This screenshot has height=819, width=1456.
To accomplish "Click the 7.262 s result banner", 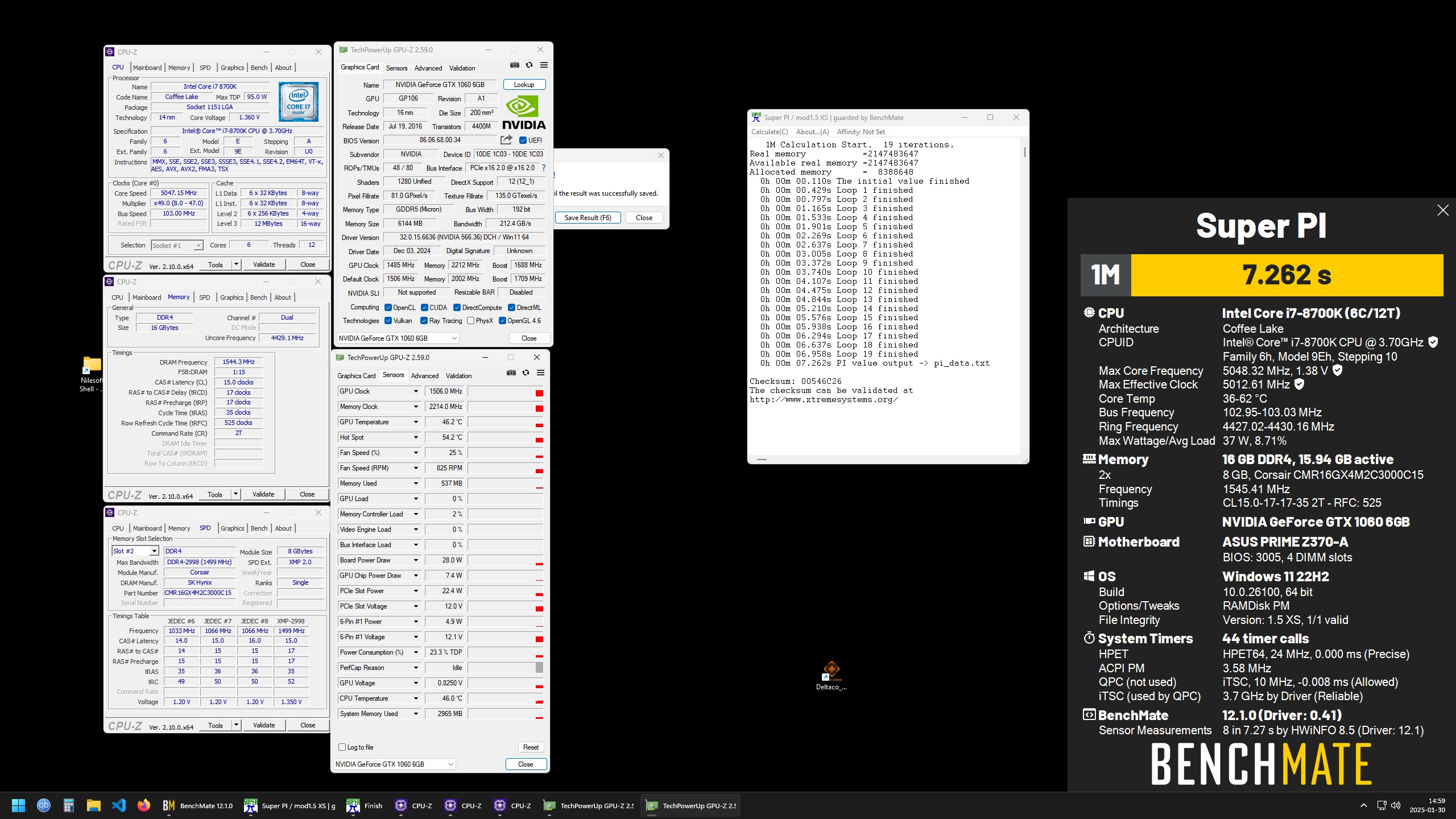I will [1287, 275].
